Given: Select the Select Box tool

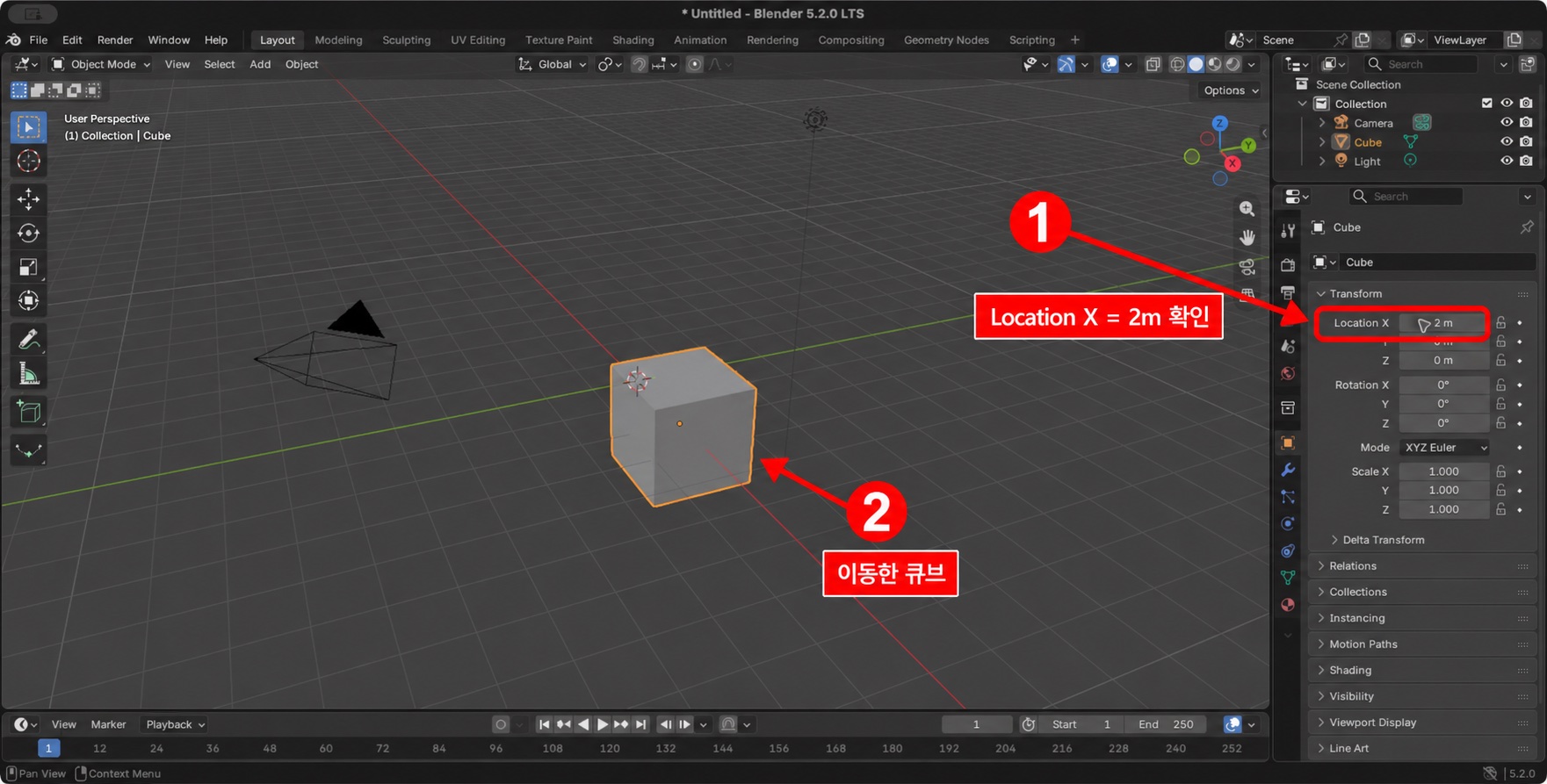Looking at the screenshot, I should point(28,127).
